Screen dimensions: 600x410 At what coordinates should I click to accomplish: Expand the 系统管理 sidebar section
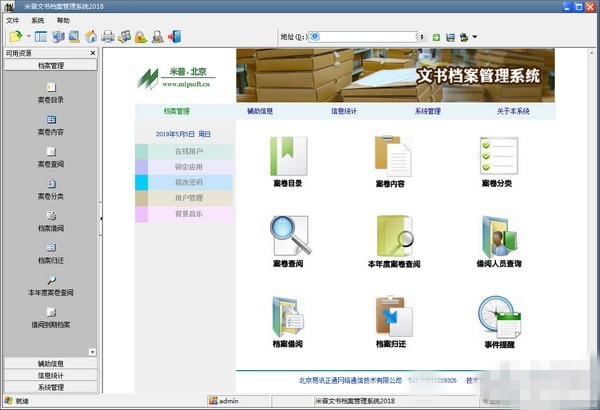51,387
